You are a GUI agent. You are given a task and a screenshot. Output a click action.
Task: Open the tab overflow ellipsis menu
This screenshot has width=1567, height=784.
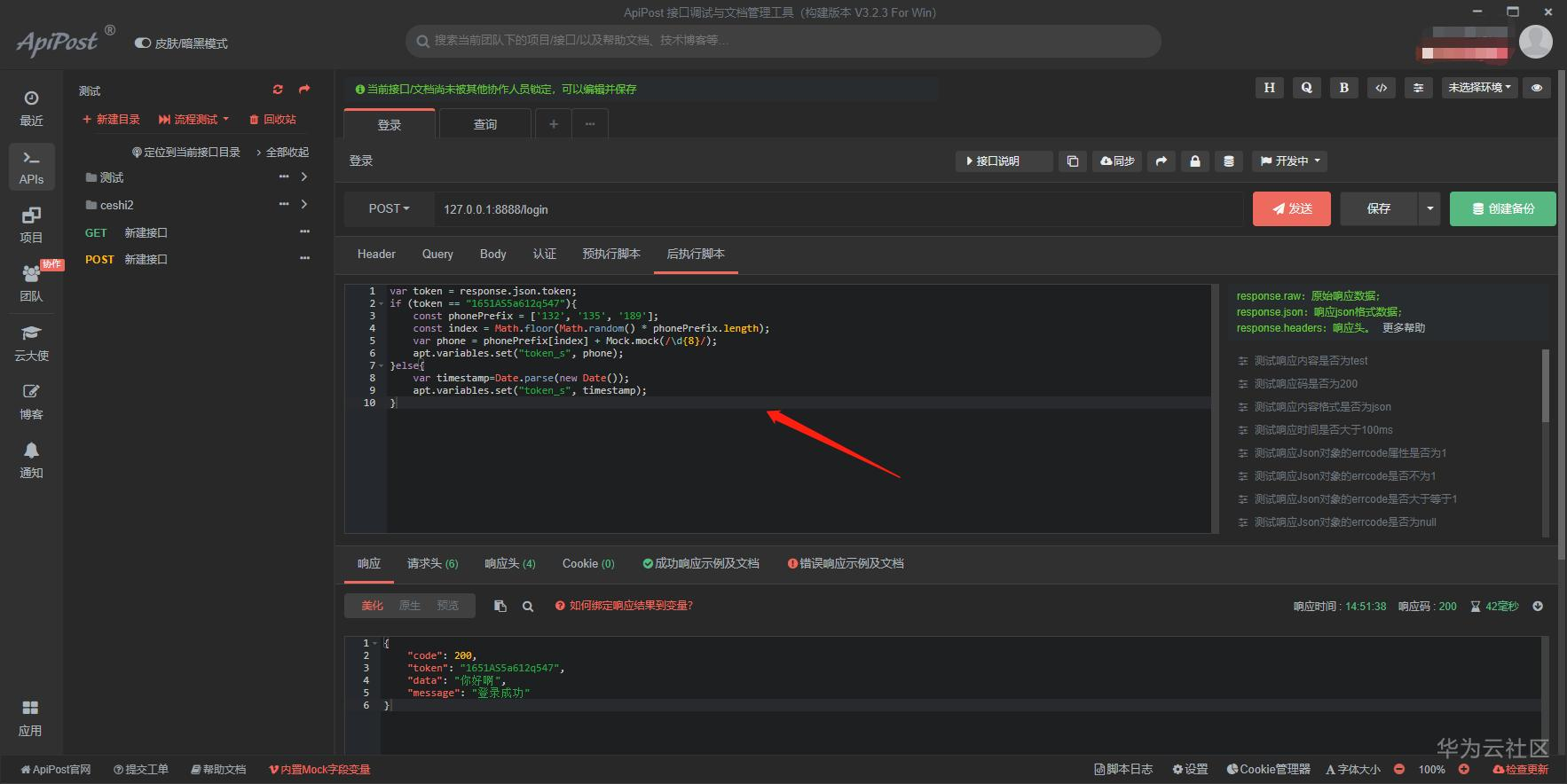pos(590,124)
